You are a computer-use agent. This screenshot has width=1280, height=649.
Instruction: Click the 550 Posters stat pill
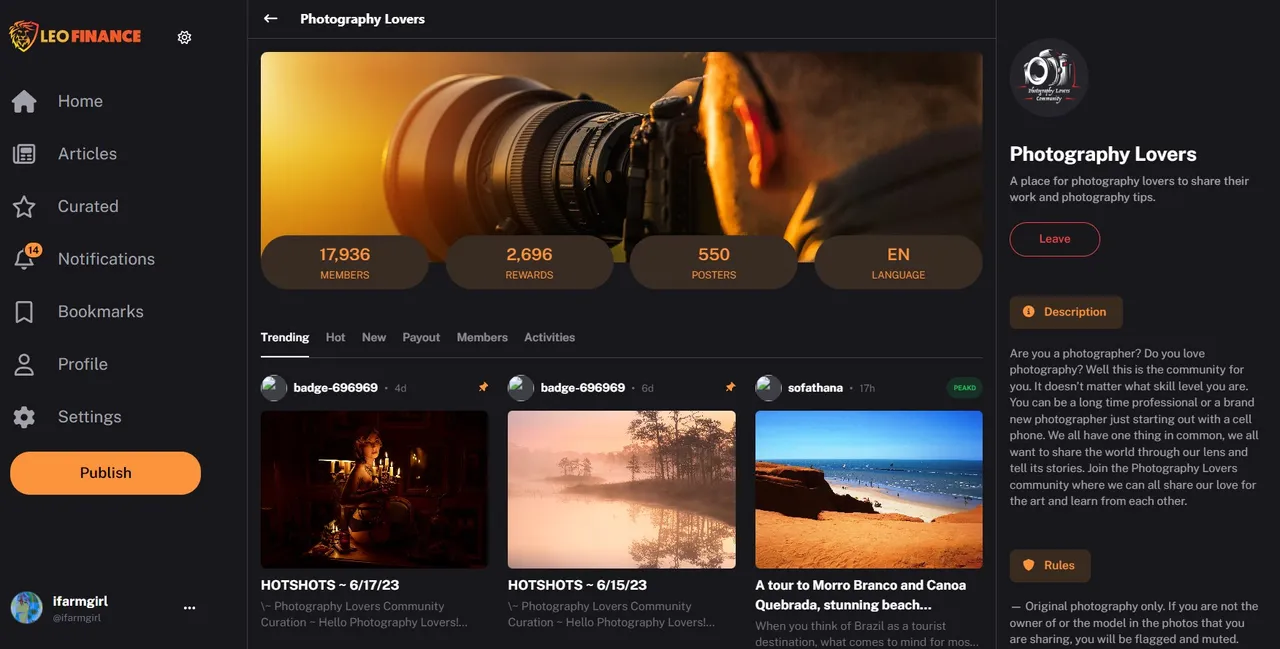(714, 262)
